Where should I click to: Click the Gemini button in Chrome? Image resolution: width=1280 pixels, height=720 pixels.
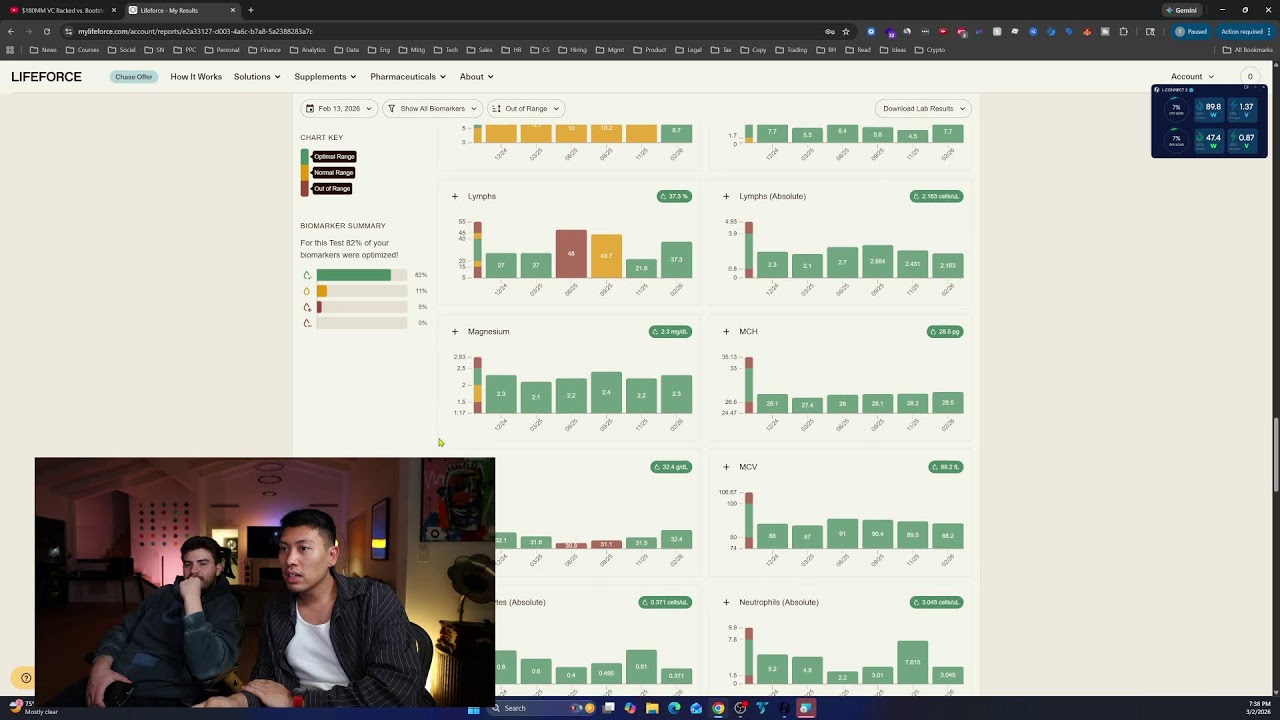click(x=1181, y=10)
